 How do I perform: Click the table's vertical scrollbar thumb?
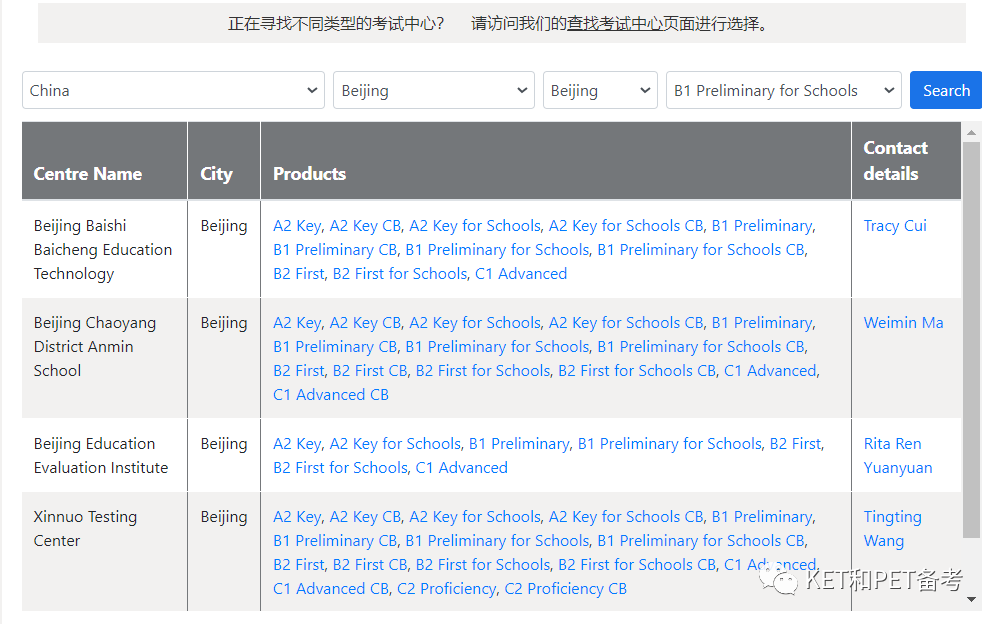pyautogui.click(x=971, y=340)
